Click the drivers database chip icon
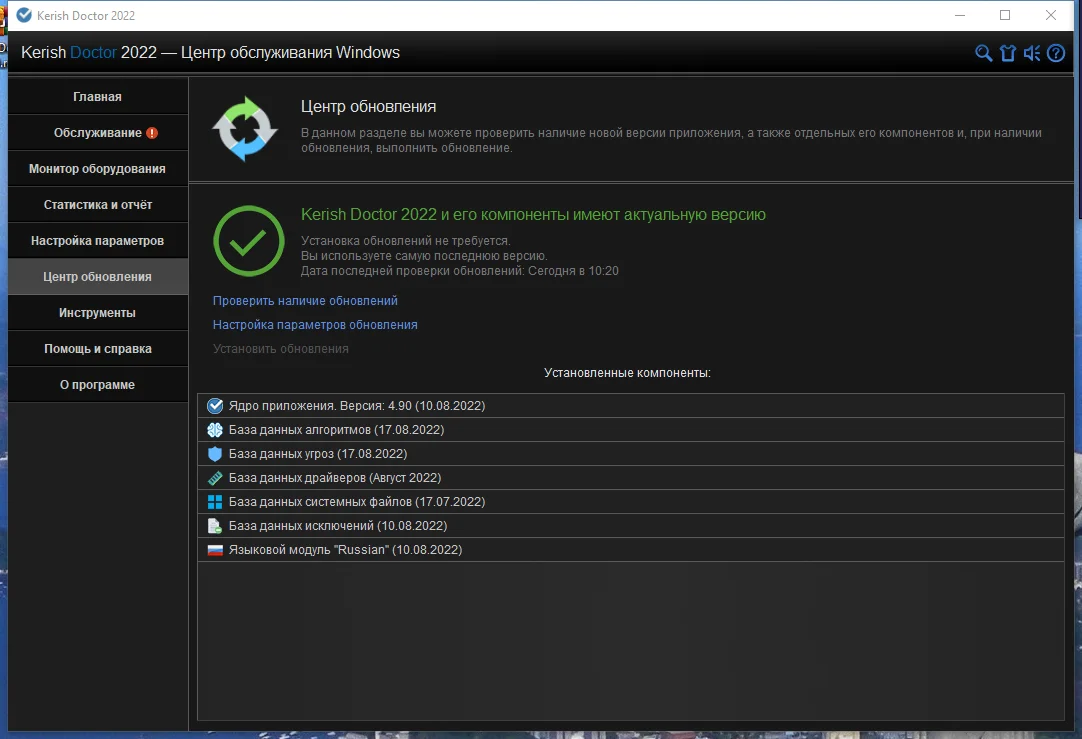The width and height of the screenshot is (1082, 739). (215, 477)
